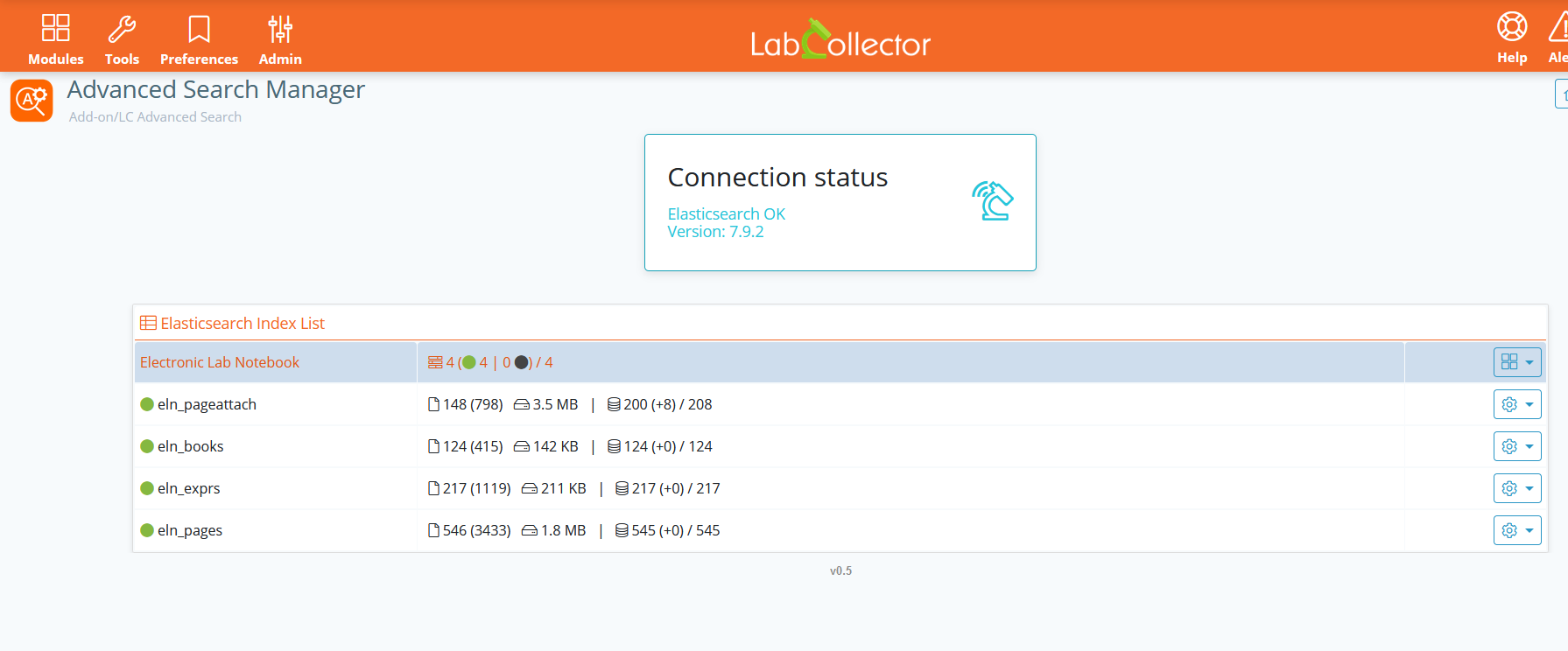Screen dimensions: 1568x651
Task: Select the eln_books index name
Action: (x=191, y=446)
